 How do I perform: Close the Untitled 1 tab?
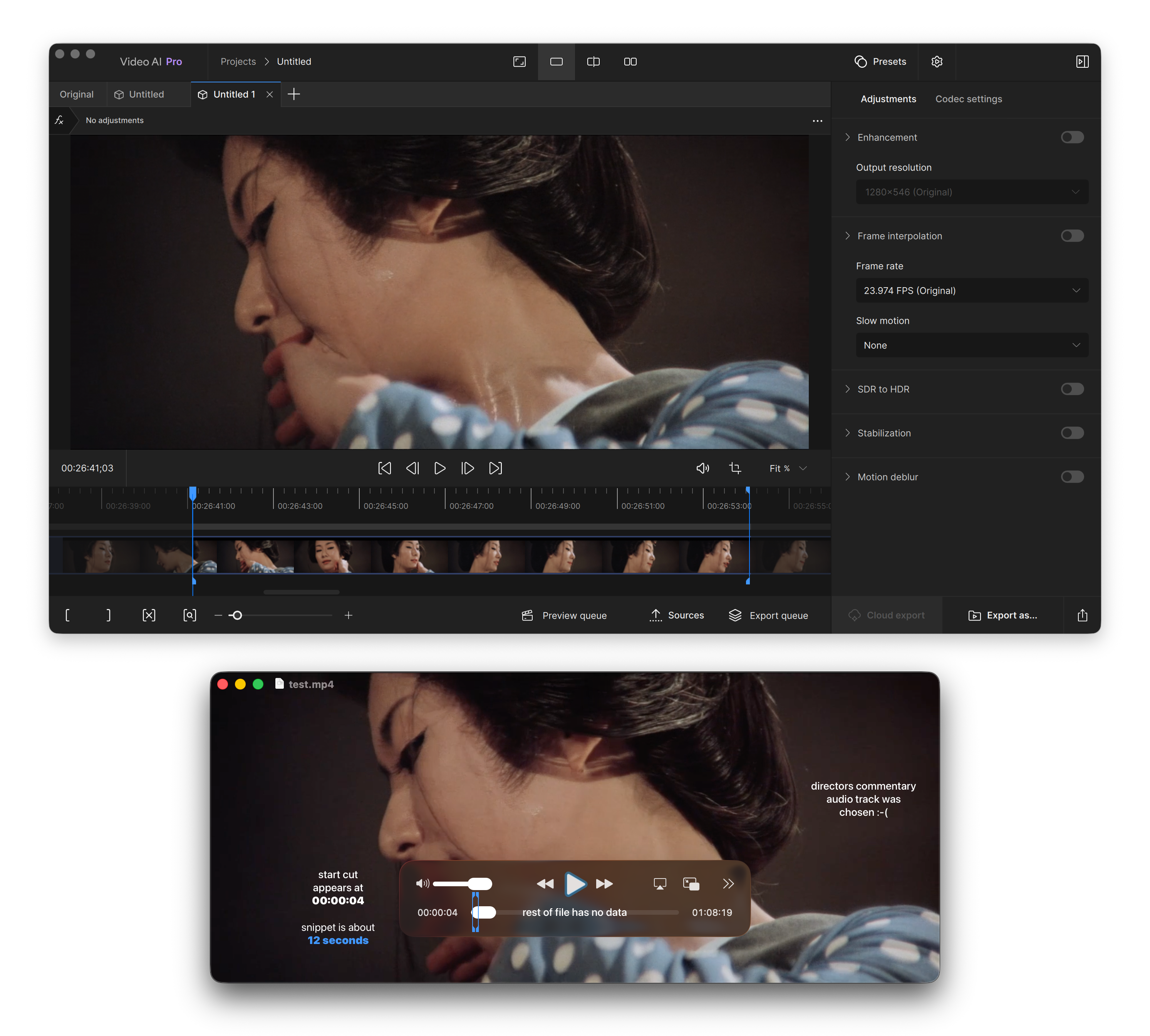(270, 94)
